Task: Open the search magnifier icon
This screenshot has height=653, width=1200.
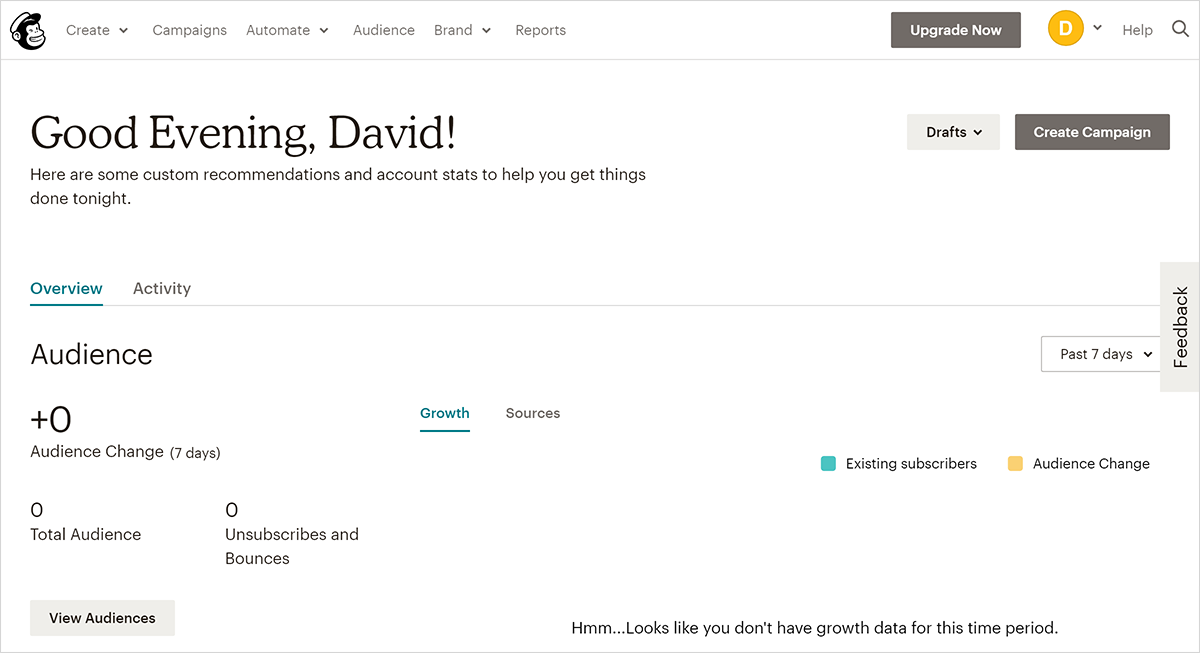Action: 1180,29
